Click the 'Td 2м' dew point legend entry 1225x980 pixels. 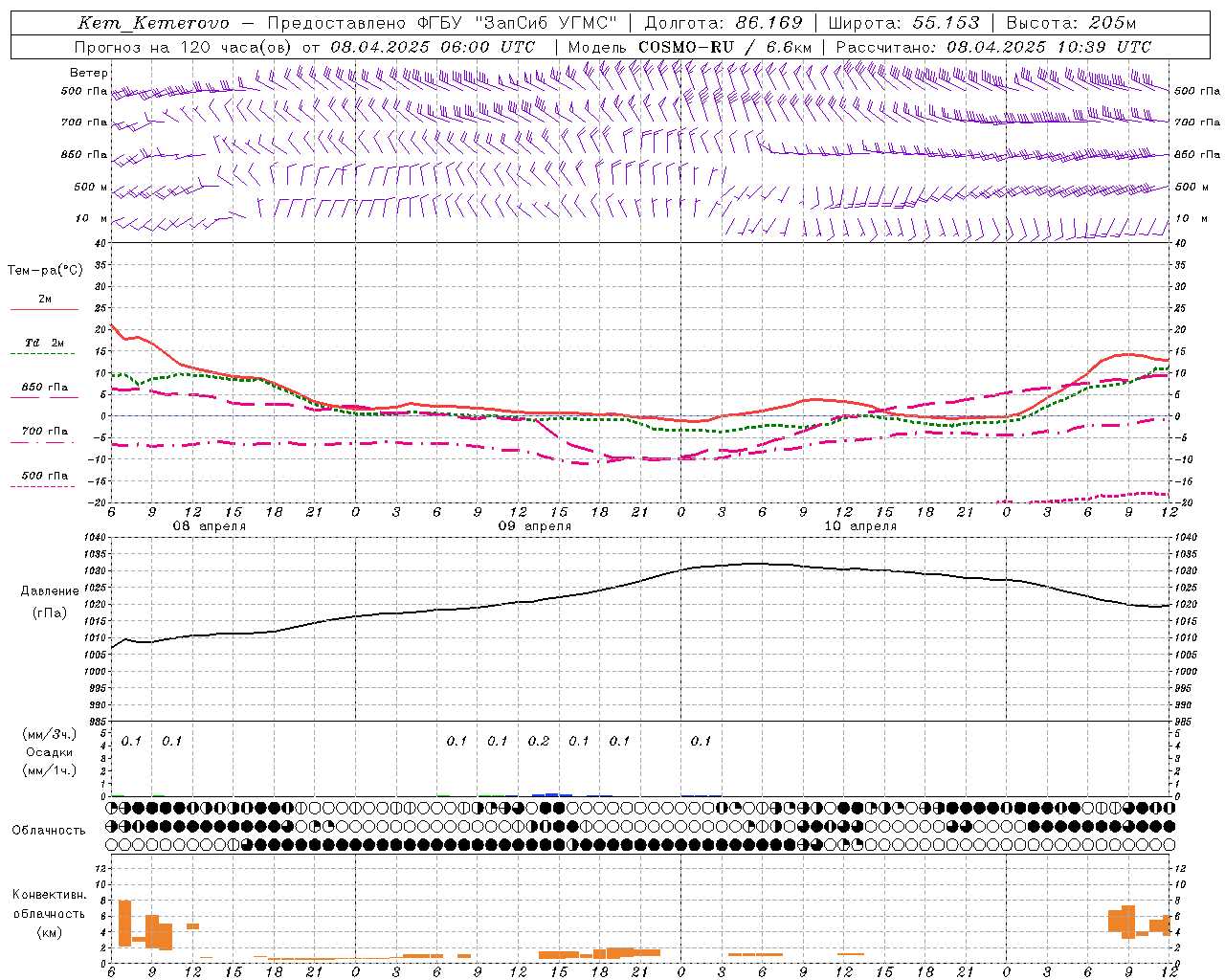[45, 343]
